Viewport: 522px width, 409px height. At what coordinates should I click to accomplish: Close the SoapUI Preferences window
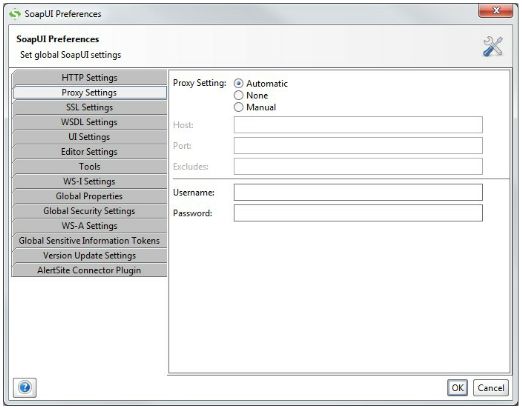click(495, 11)
